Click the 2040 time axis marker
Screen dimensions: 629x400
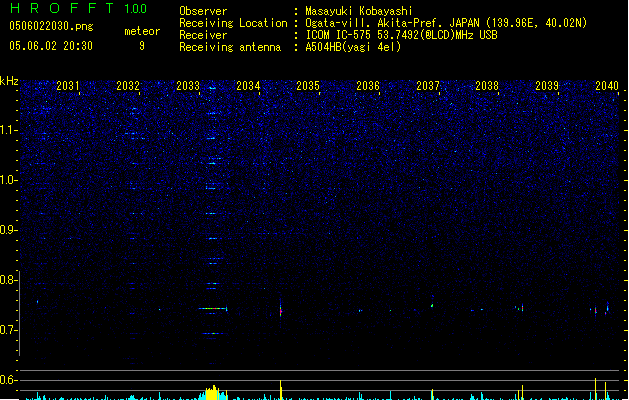(607, 86)
